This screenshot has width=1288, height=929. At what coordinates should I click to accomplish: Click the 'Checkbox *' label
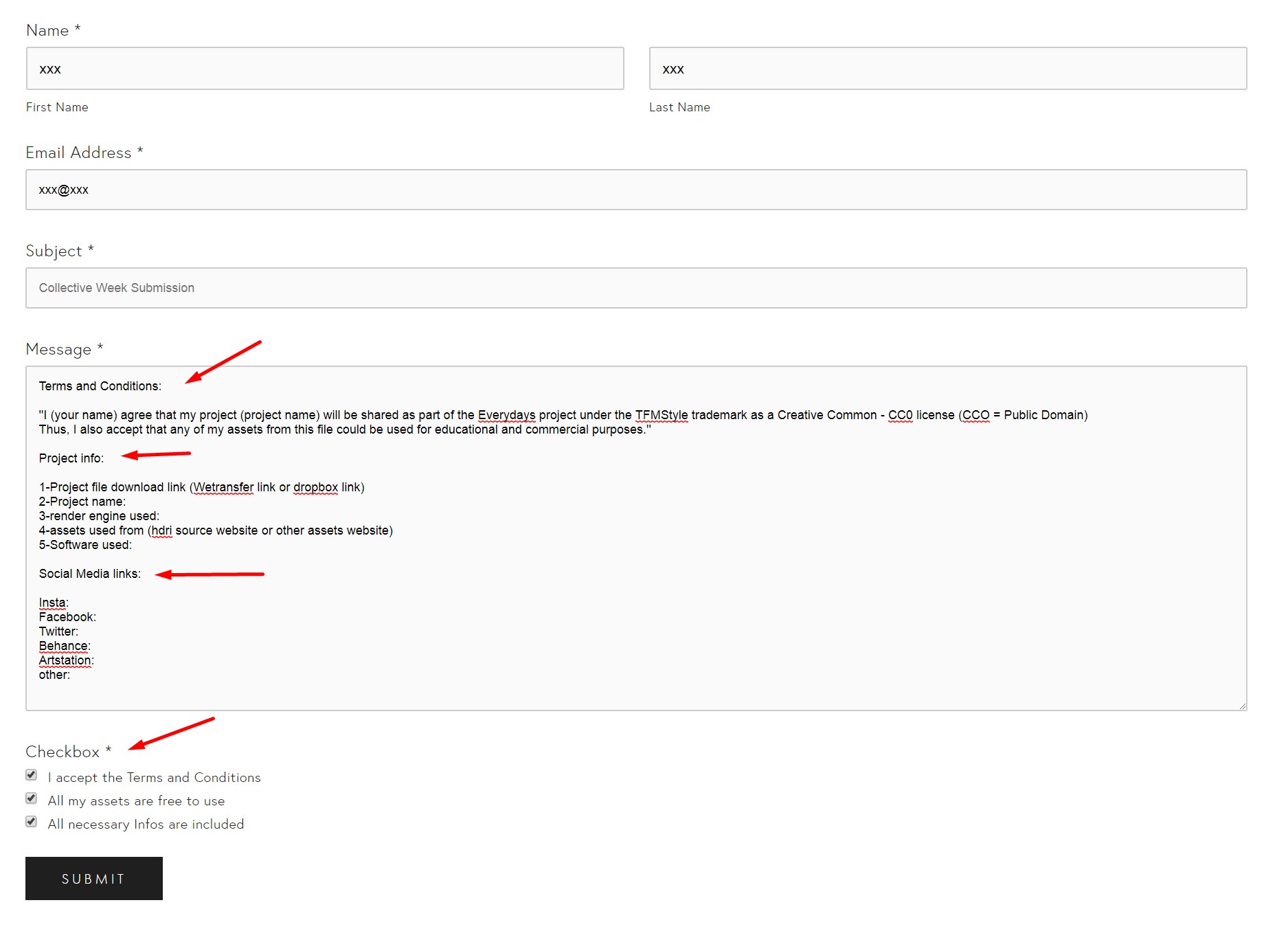coord(69,752)
